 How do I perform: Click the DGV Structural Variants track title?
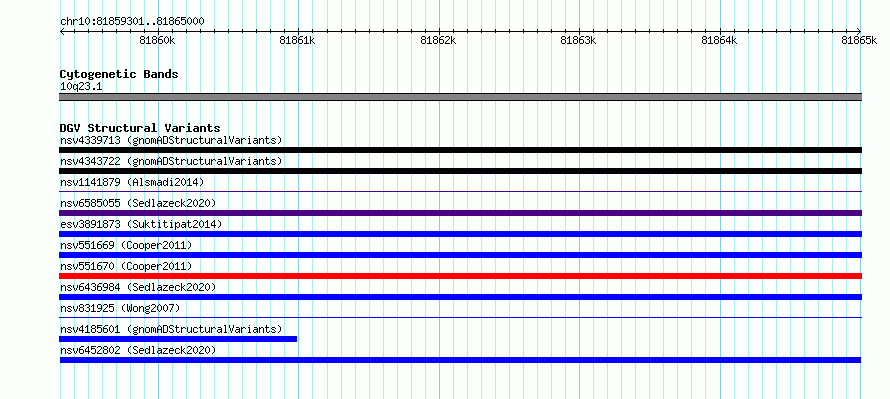140,128
